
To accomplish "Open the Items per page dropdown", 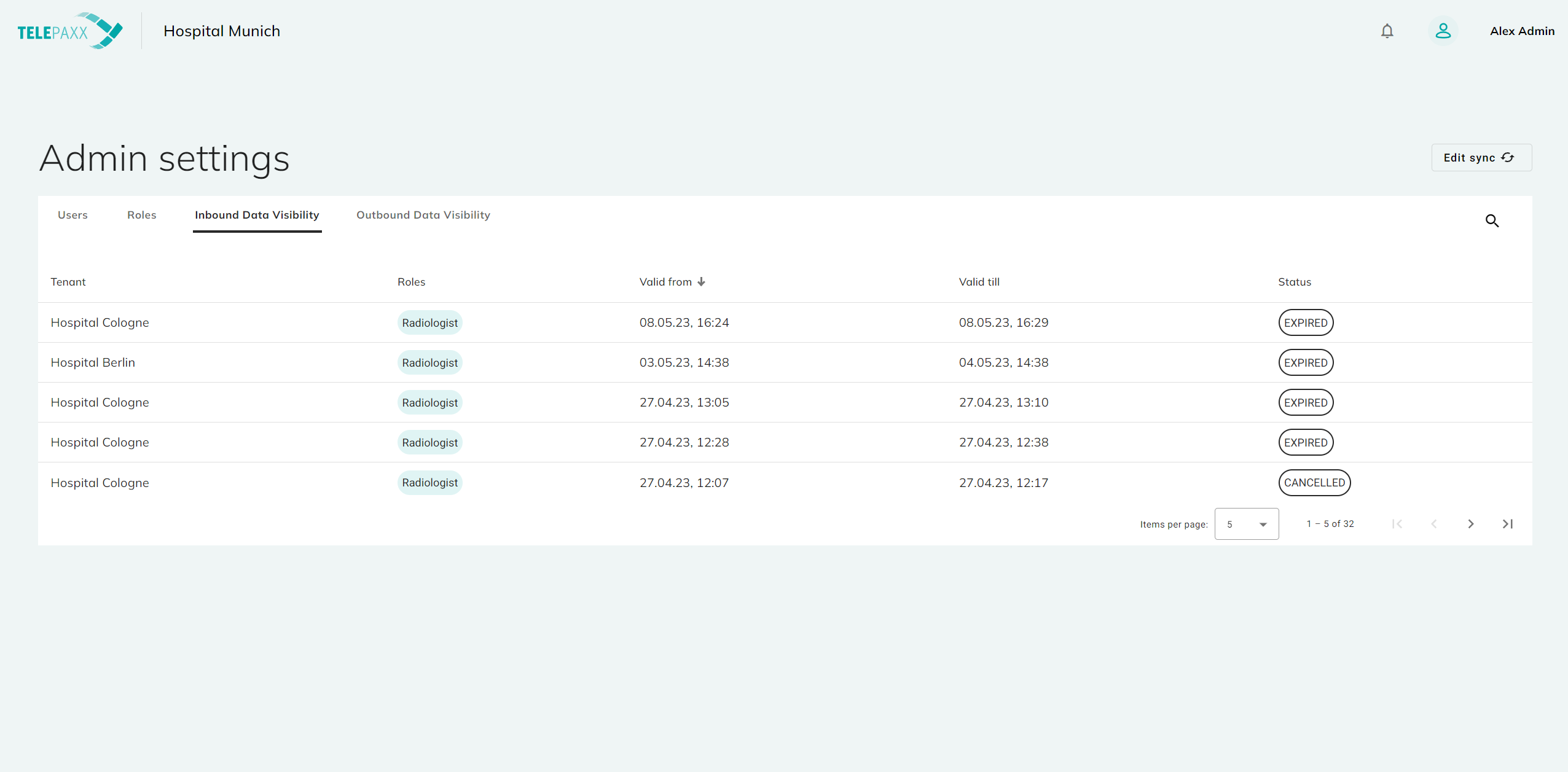I will 1246,524.
